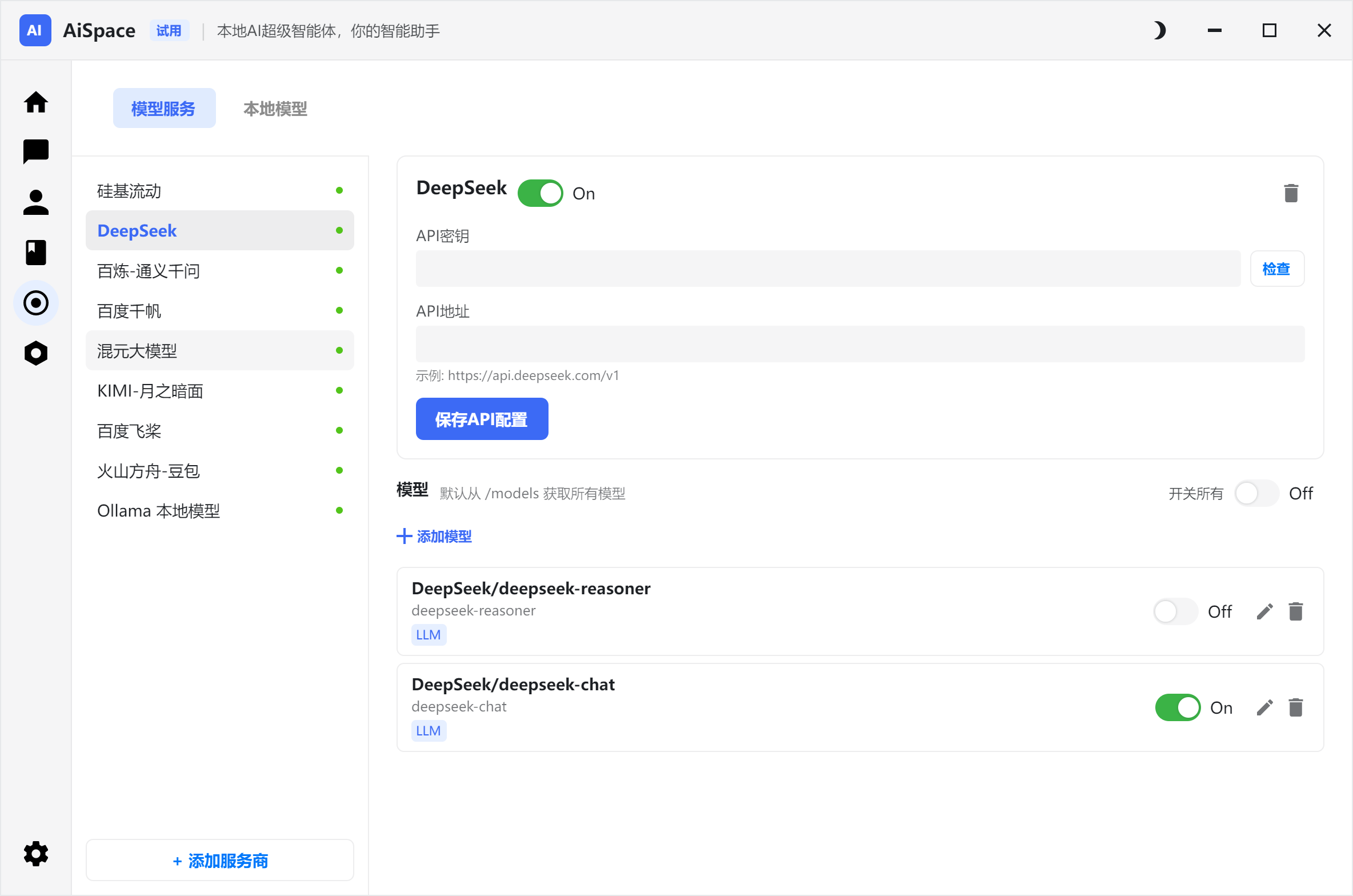Viewport: 1353px width, 896px height.
Task: Click the DeepSeek/deepseek-reasoner model title
Action: pyautogui.click(x=531, y=588)
